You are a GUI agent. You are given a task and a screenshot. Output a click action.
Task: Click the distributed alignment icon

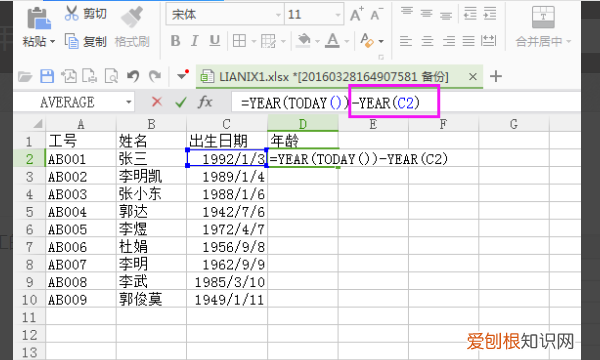pos(489,41)
